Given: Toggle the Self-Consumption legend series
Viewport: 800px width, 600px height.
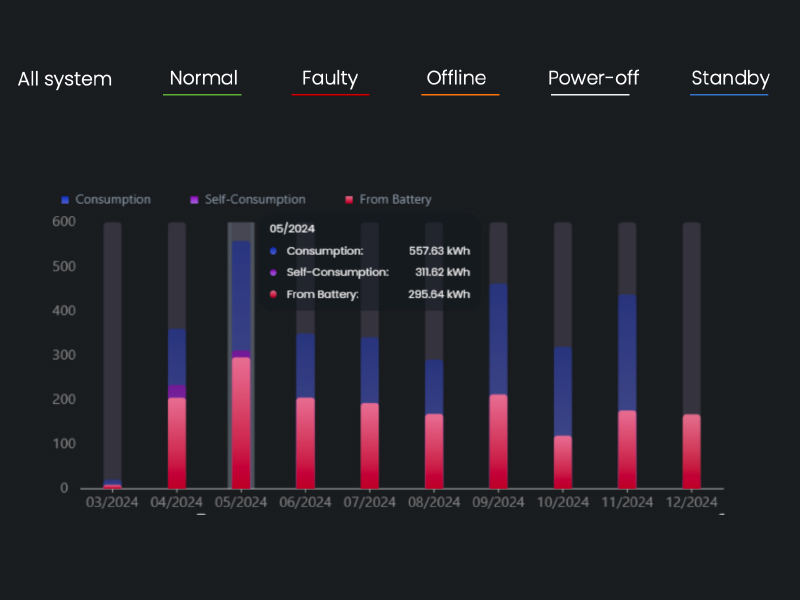Looking at the screenshot, I should tap(254, 200).
